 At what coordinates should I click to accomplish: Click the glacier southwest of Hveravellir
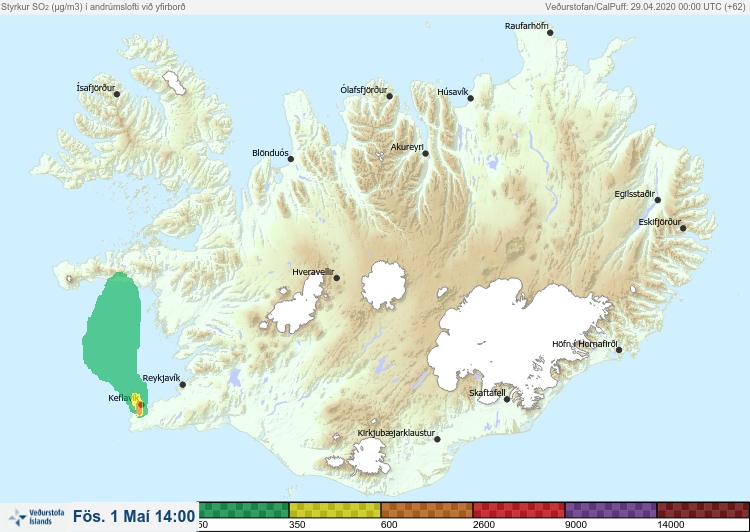click(x=297, y=306)
